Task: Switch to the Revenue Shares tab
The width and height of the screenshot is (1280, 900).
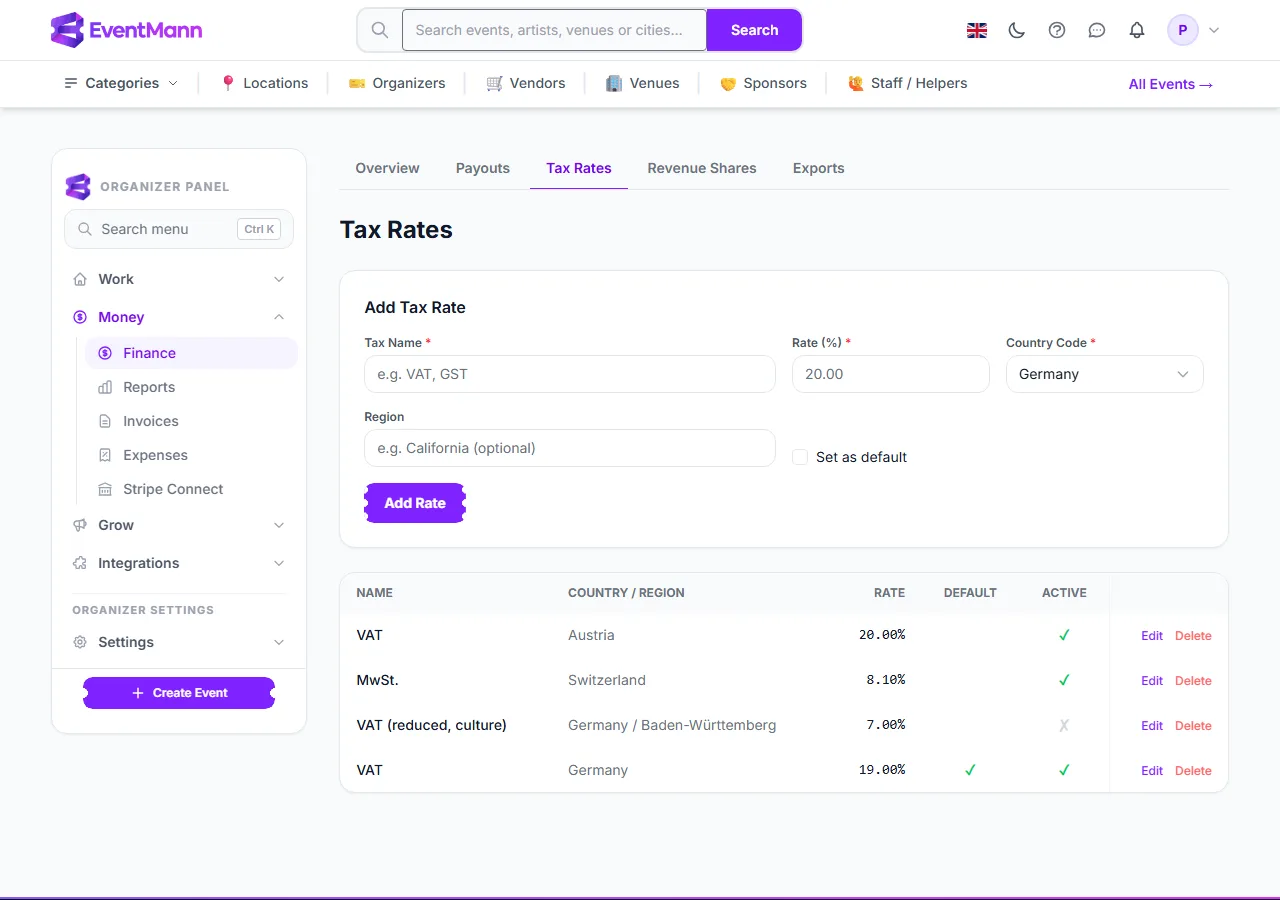Action: click(x=702, y=168)
